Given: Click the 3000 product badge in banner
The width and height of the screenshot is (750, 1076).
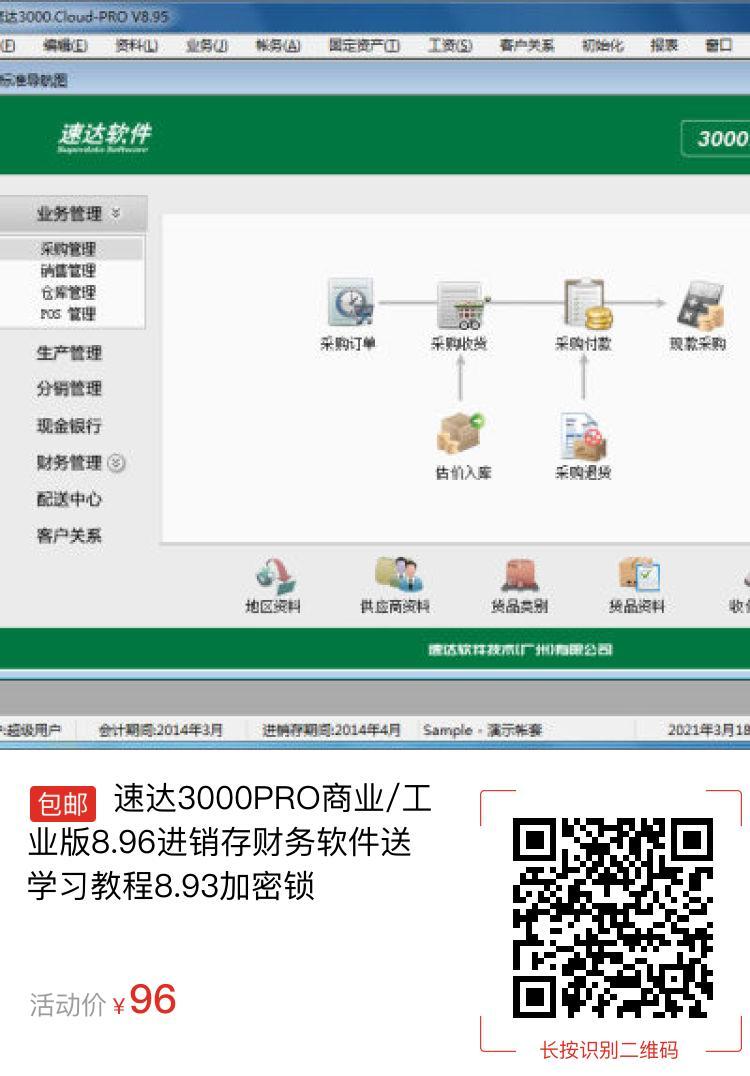Looking at the screenshot, I should pyautogui.click(x=716, y=138).
